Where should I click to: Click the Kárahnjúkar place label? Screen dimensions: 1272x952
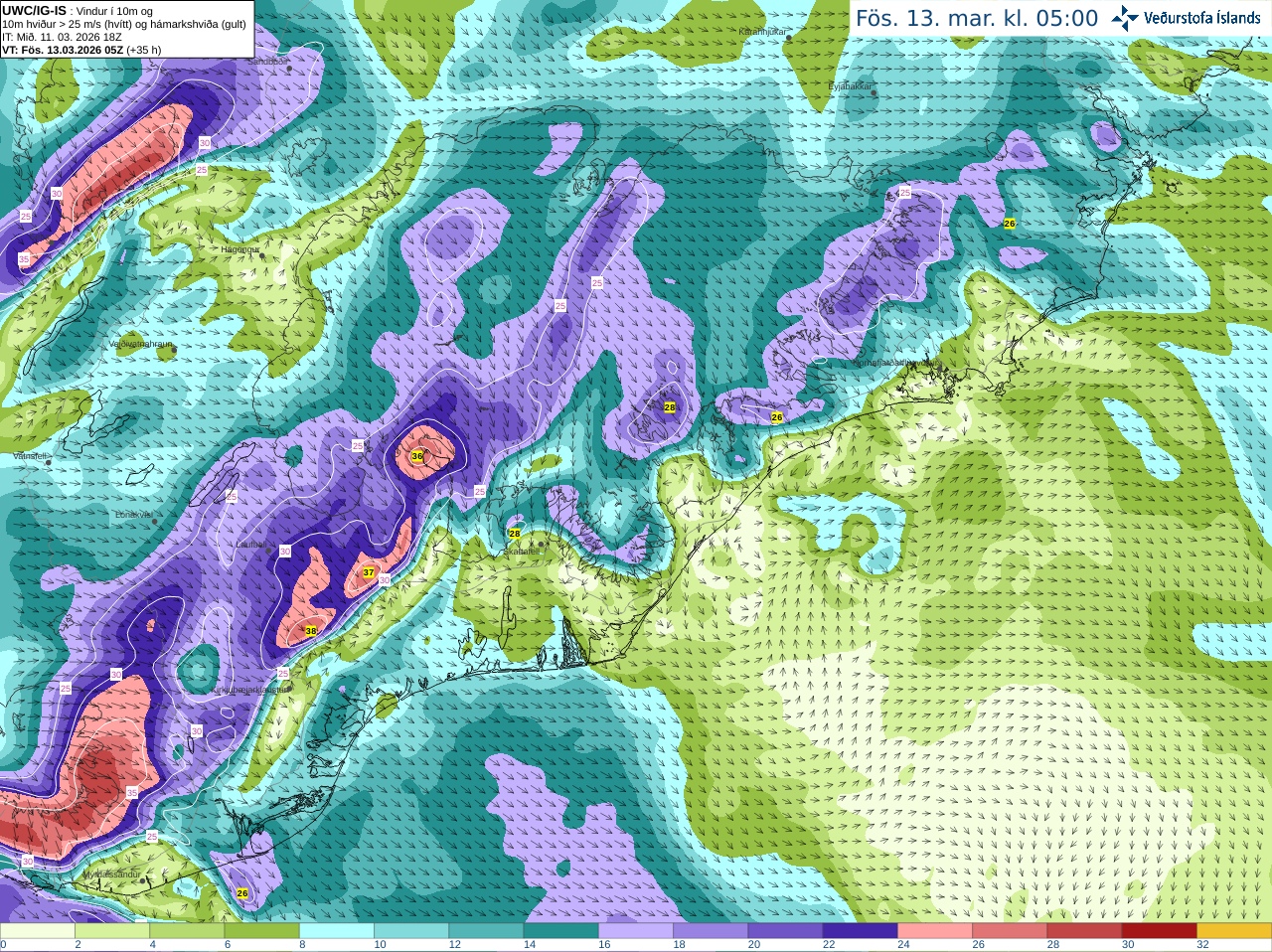coord(762,32)
